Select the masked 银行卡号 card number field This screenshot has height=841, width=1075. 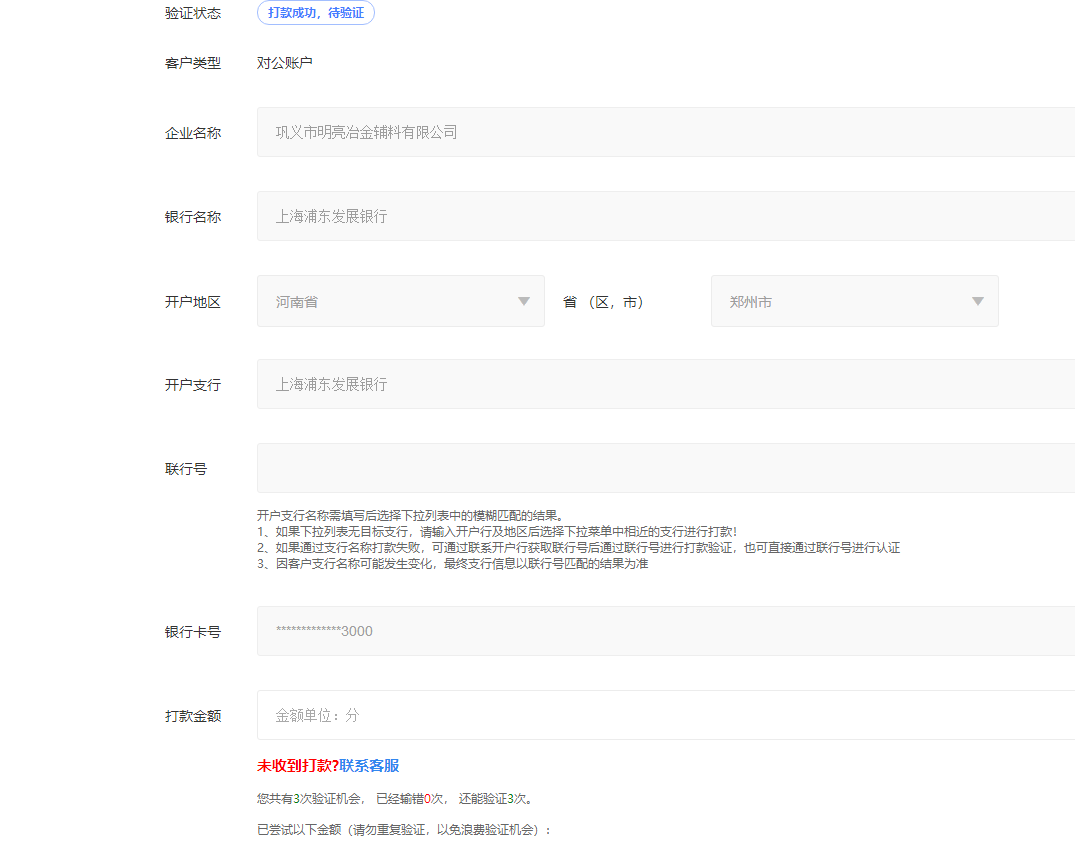(x=600, y=630)
